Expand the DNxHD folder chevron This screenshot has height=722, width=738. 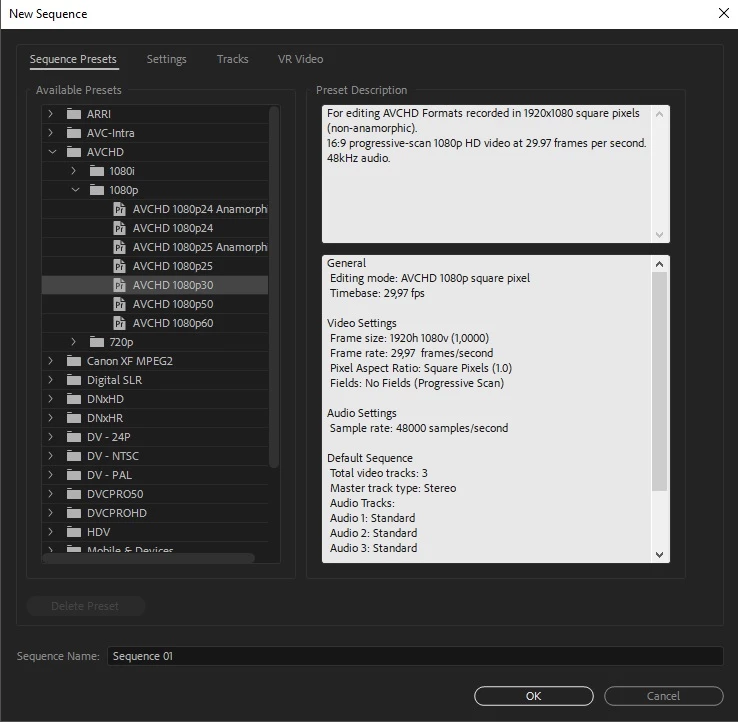[x=51, y=399]
